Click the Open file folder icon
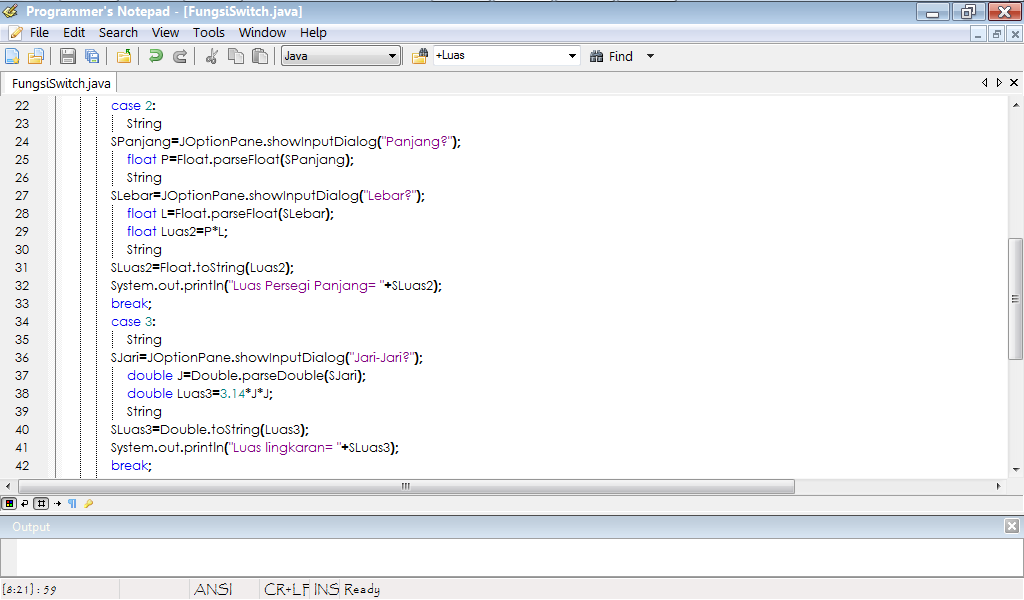The image size is (1024, 600). (x=36, y=56)
